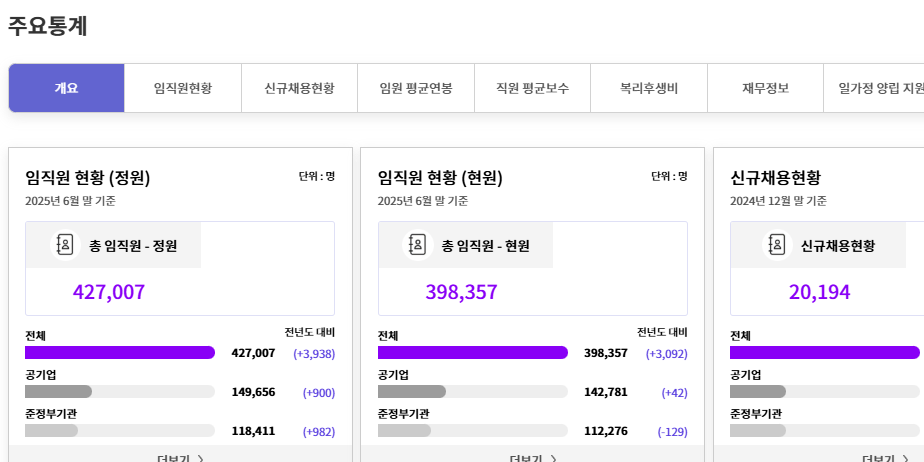Click 준정부기관 progress bar in 신규채용현황 card

825,430
